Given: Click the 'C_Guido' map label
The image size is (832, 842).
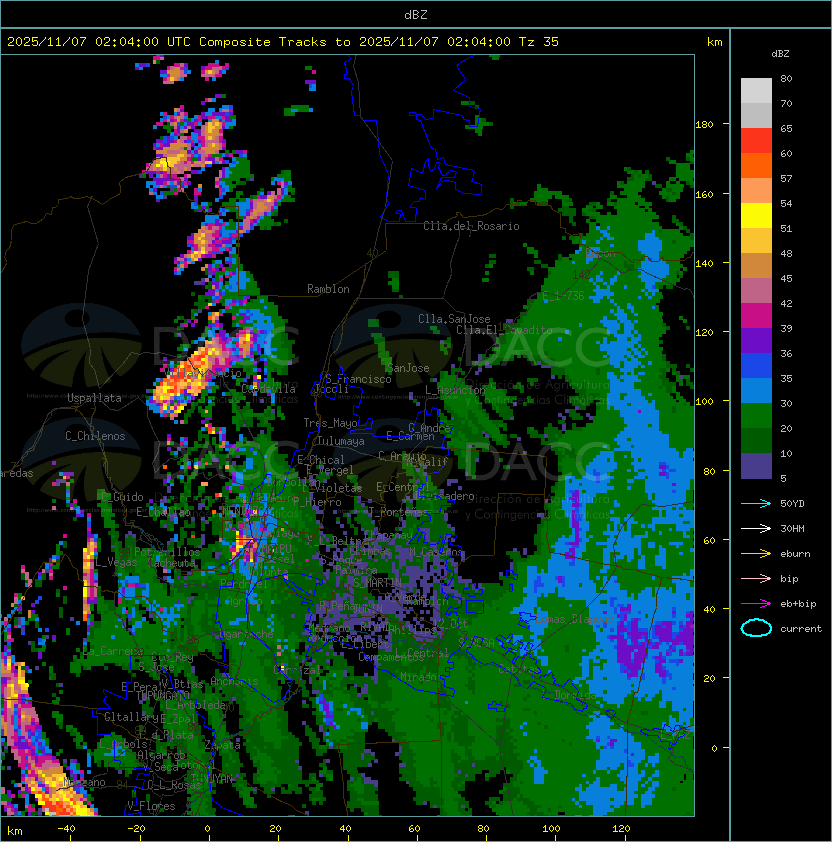Looking at the screenshot, I should 122,497.
